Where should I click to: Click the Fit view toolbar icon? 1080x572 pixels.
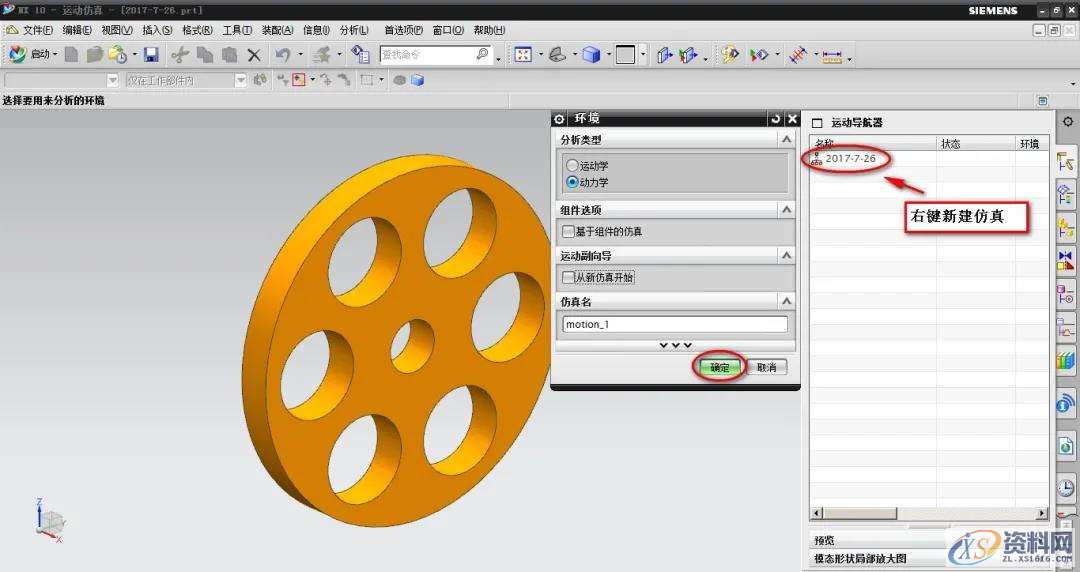coord(522,55)
